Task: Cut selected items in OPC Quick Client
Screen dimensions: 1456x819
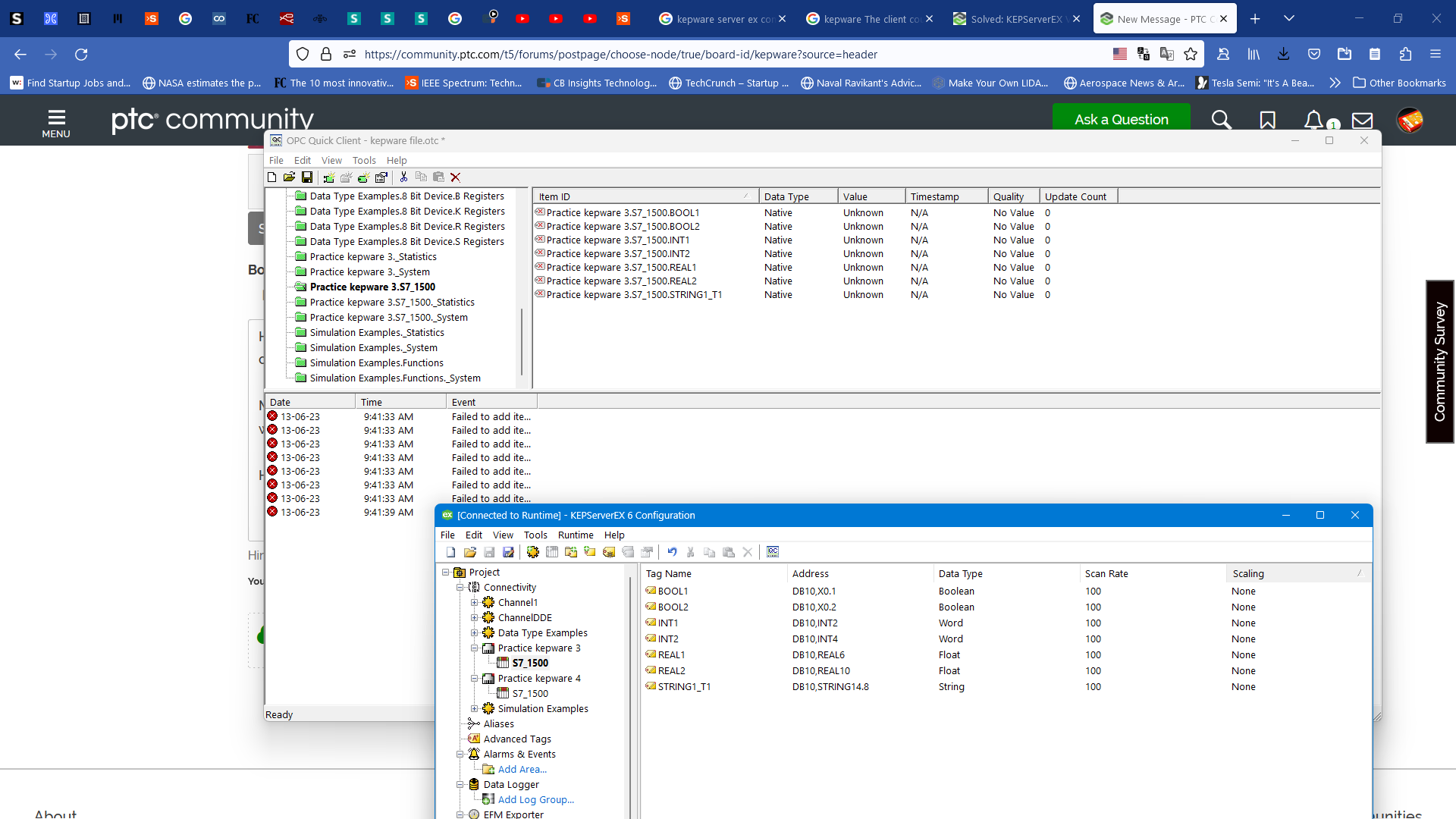Action: pyautogui.click(x=403, y=177)
